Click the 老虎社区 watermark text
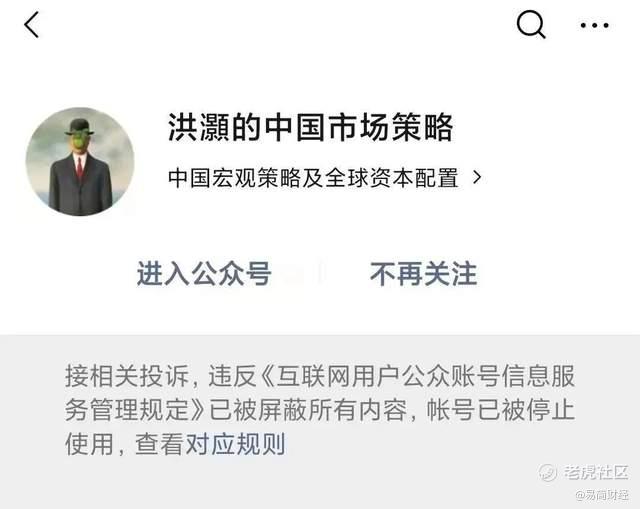Viewport: 640px width, 509px height. [x=596, y=472]
